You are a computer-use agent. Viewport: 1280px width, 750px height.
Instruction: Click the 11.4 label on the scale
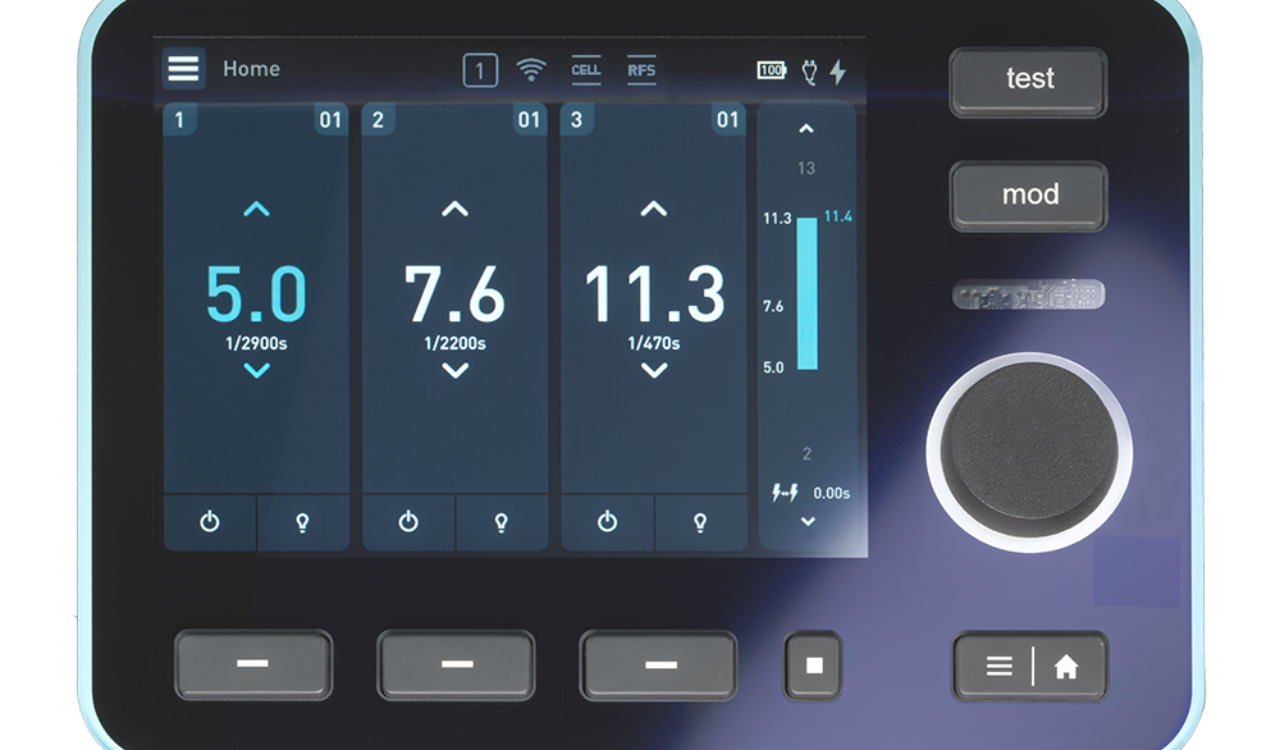coord(838,216)
